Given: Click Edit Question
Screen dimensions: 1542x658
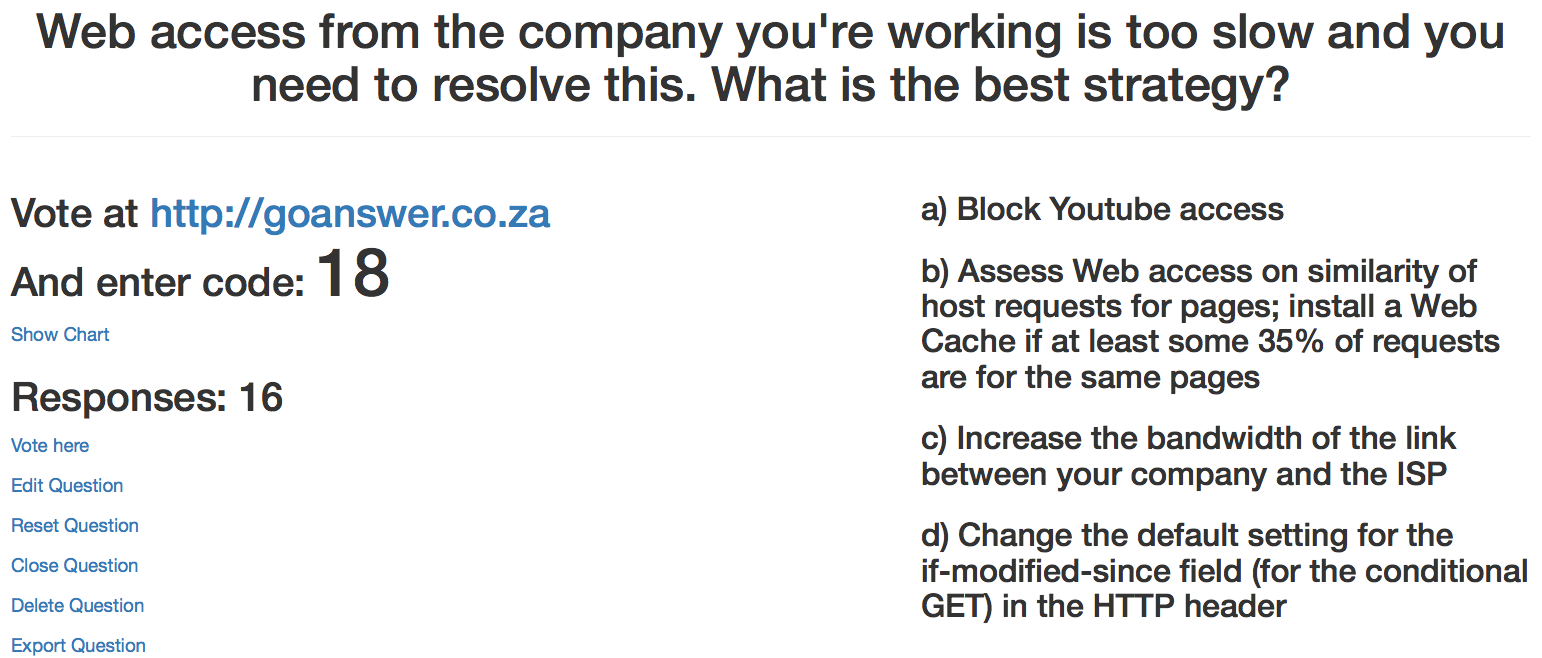Looking at the screenshot, I should [67, 485].
